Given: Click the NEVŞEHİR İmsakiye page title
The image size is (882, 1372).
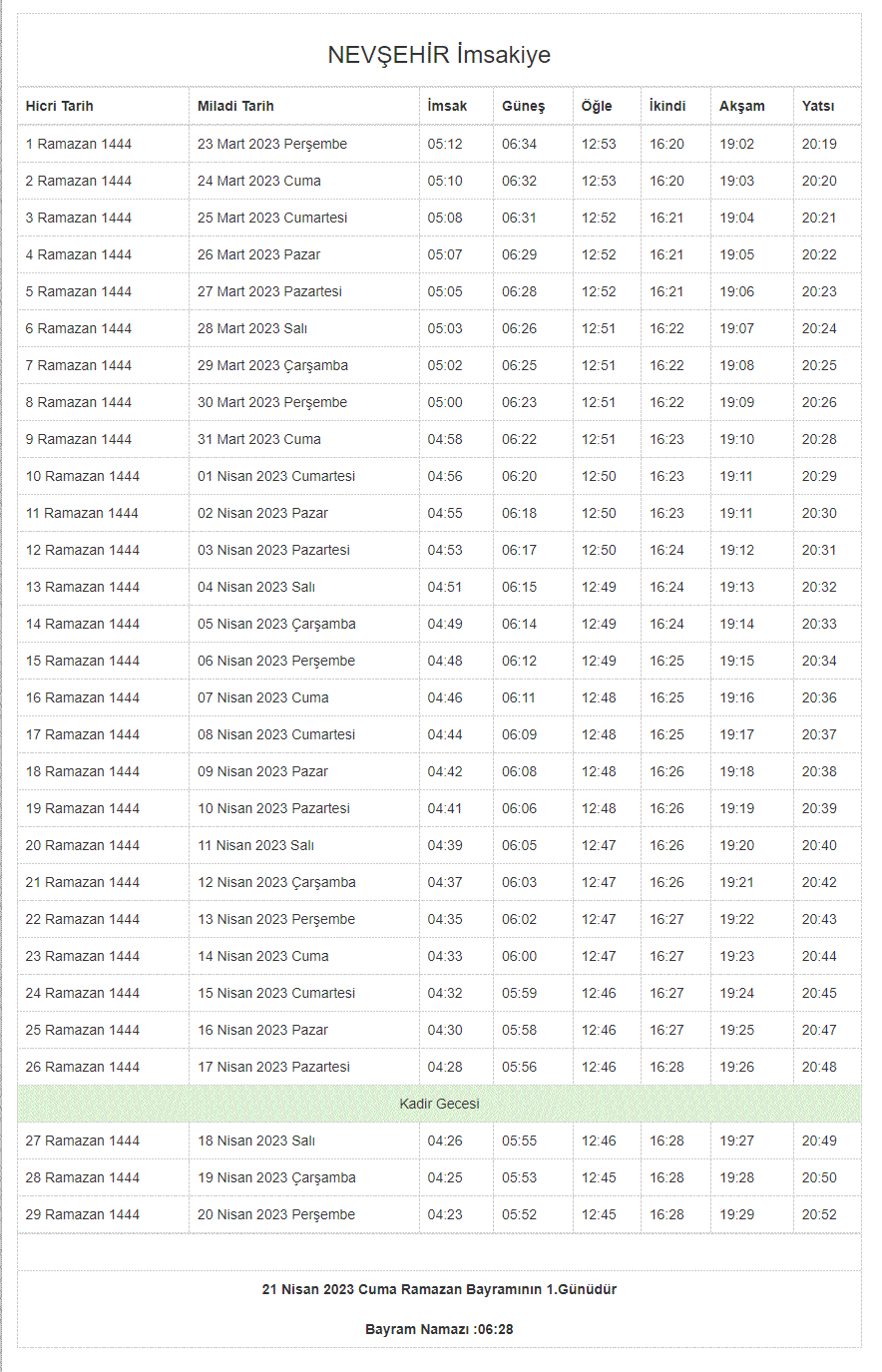Looking at the screenshot, I should point(439,55).
